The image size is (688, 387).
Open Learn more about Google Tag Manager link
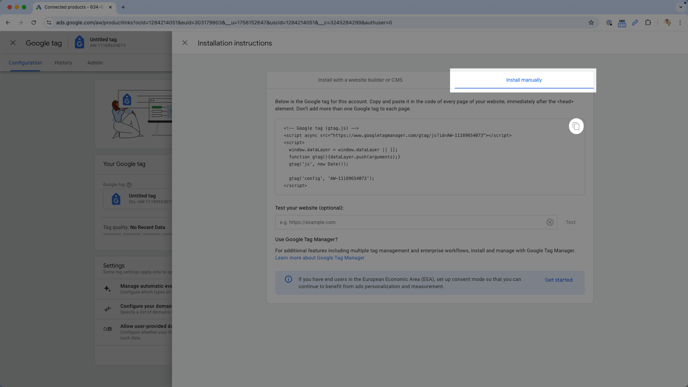319,258
